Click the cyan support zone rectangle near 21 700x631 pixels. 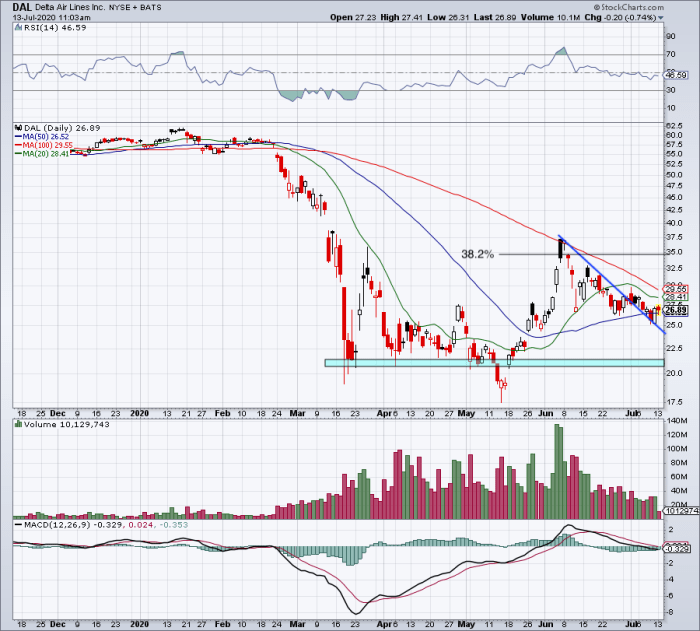click(494, 363)
